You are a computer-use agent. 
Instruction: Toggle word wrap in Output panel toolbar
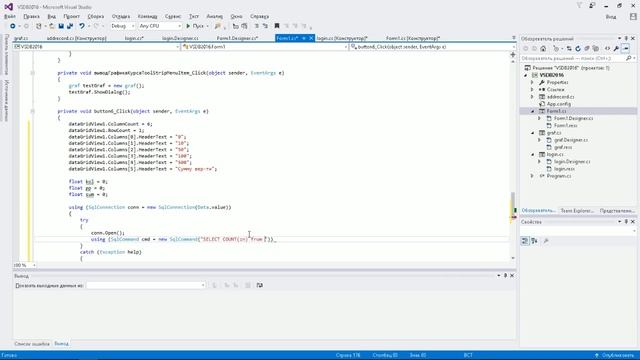coord(260,285)
